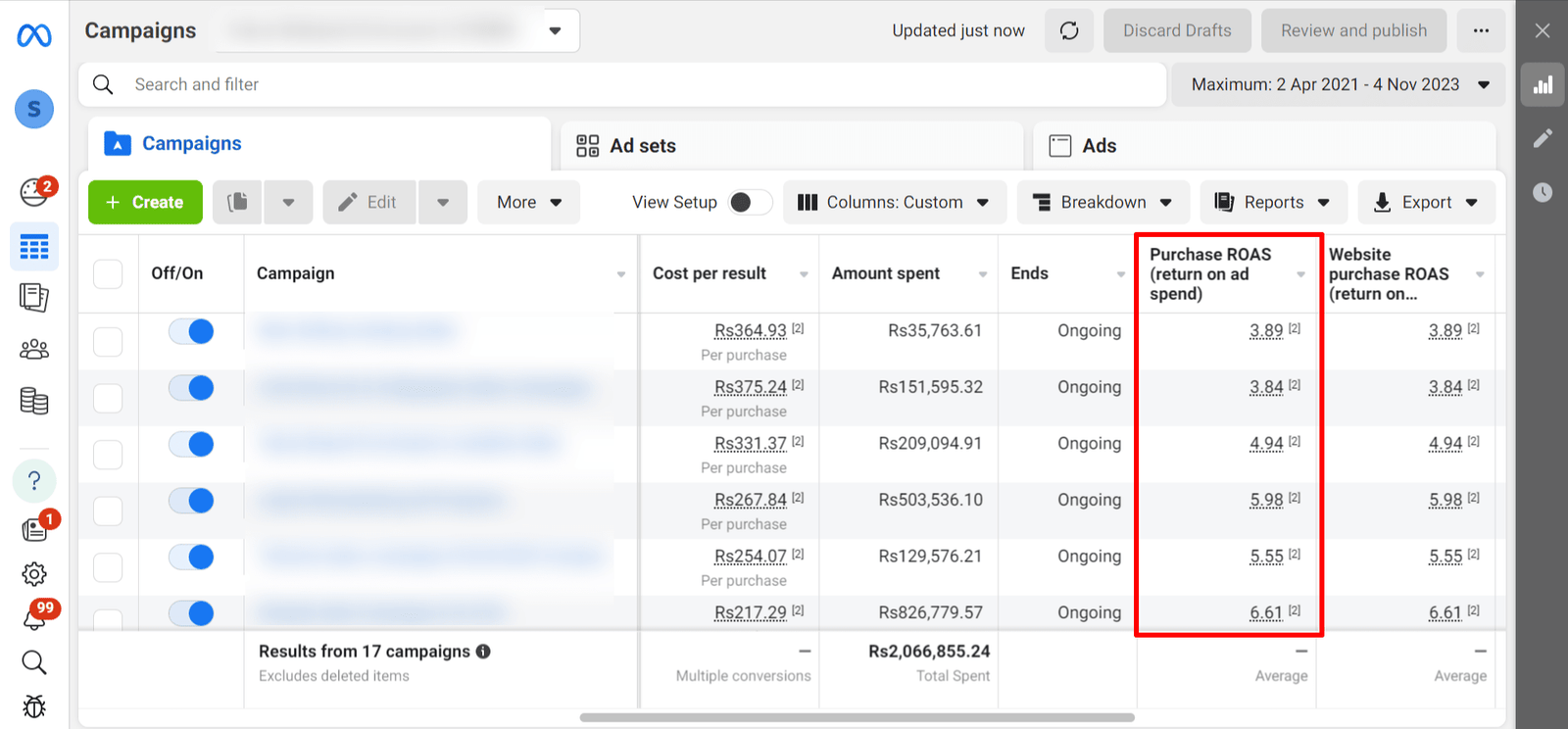Open the settings gear in left sidebar
Screen dimensions: 1568x729
coord(34,574)
